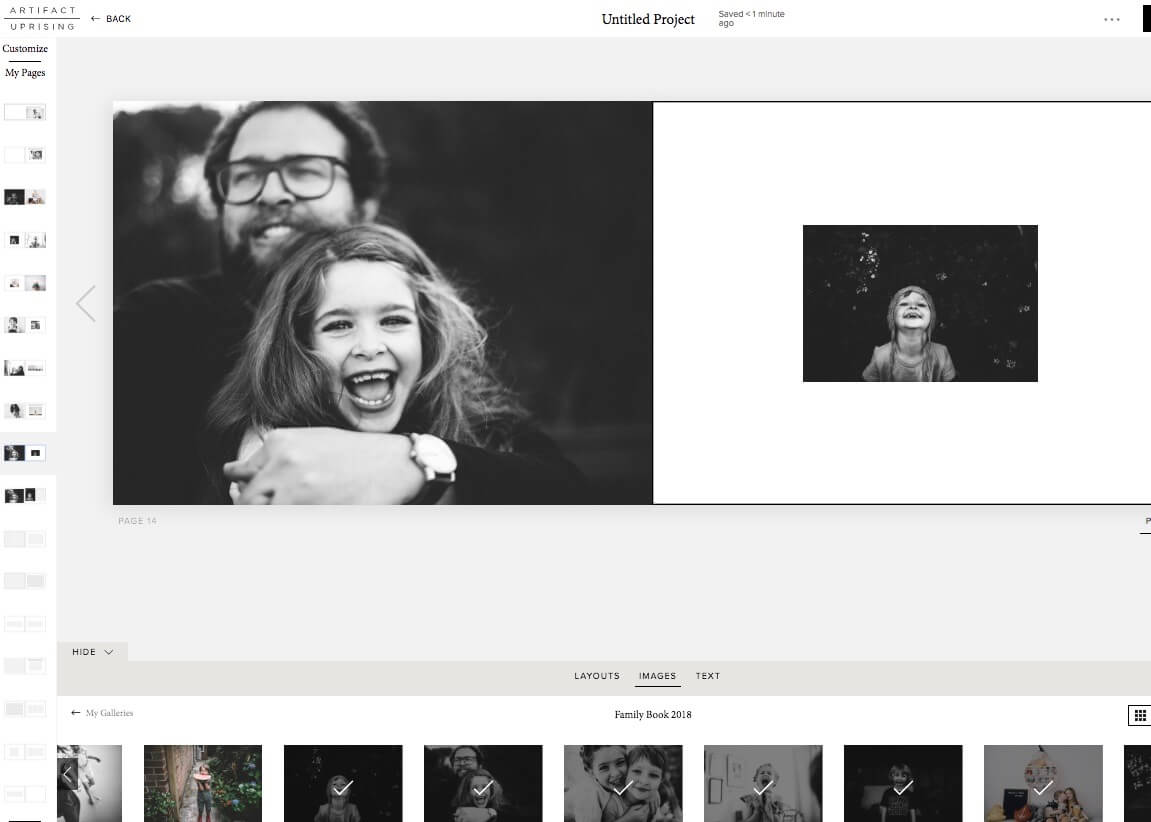Go back using the BACK arrow link
Screen dimensions: 1151x822
(111, 19)
